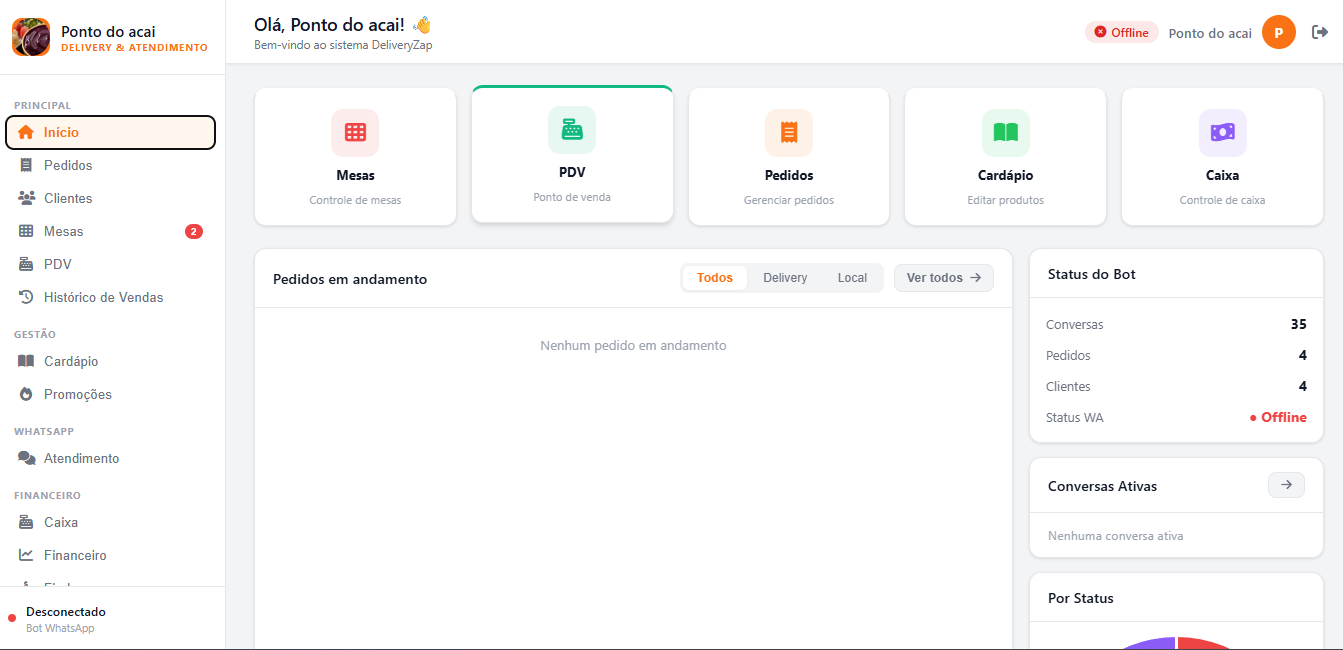Click the Cardápio book icon in sidebar
Viewport: 1343px width, 650px height.
coord(26,361)
